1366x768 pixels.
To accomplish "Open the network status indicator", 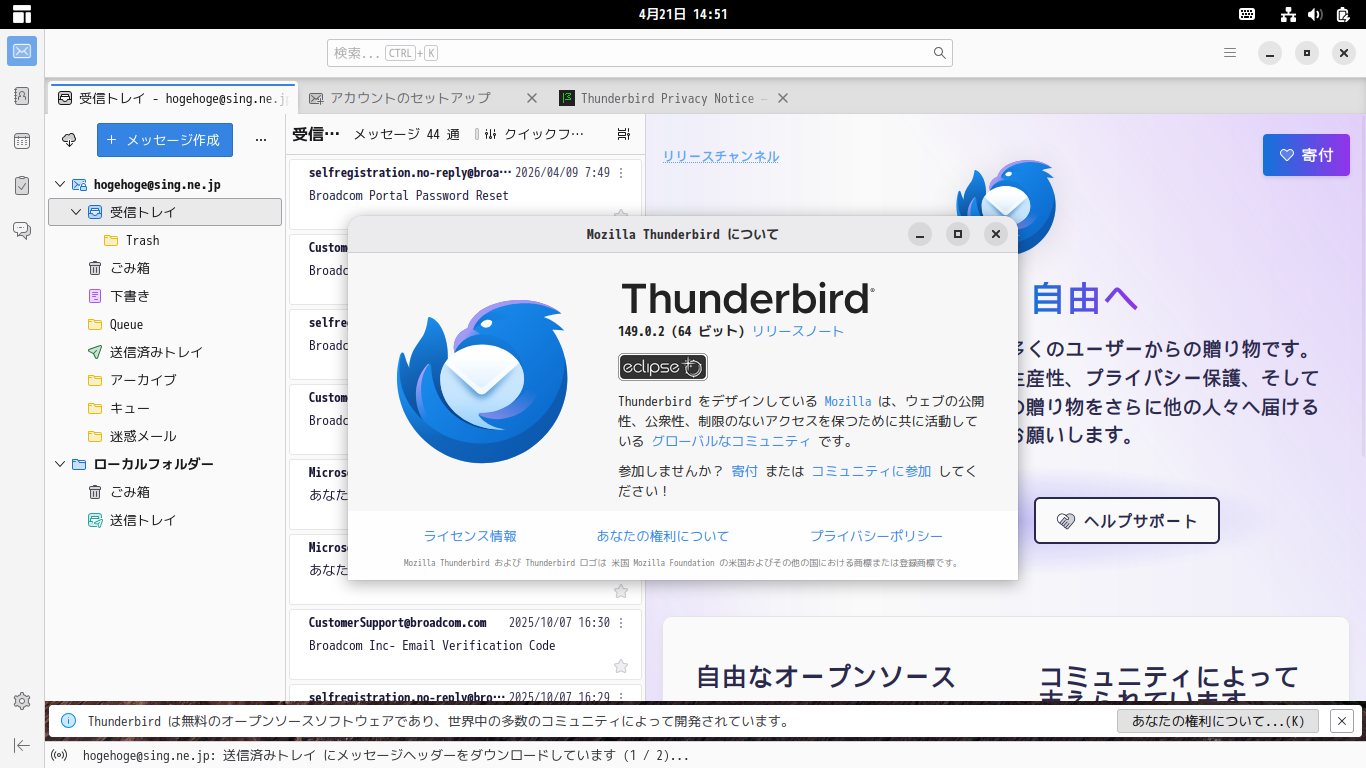I will click(1289, 14).
